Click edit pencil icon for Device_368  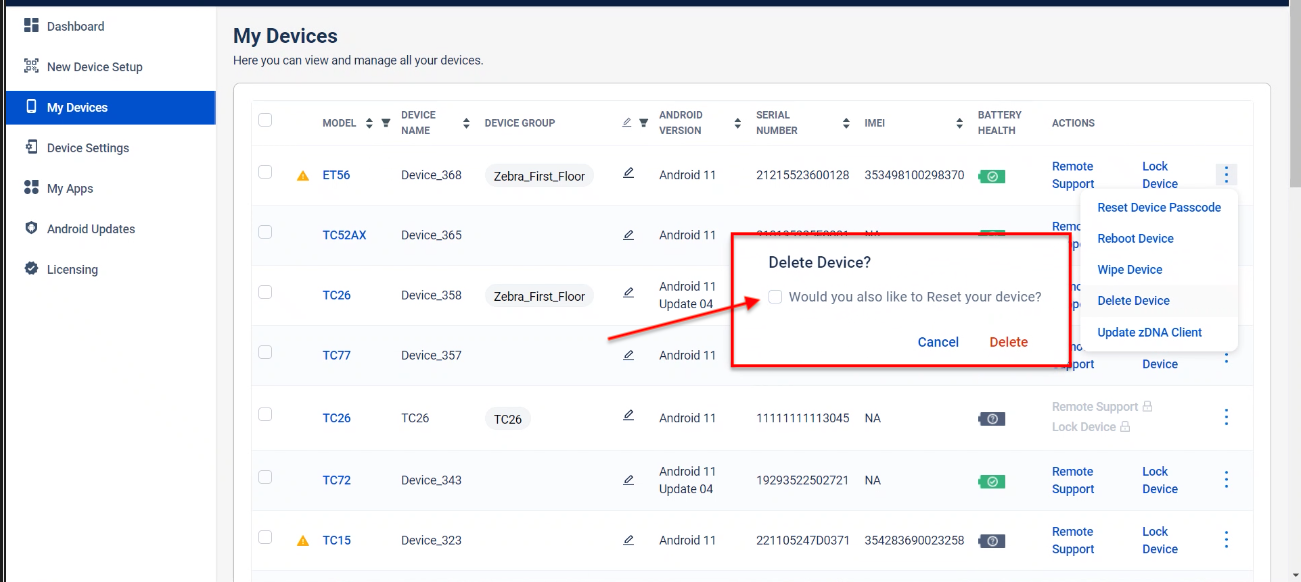[x=628, y=173]
